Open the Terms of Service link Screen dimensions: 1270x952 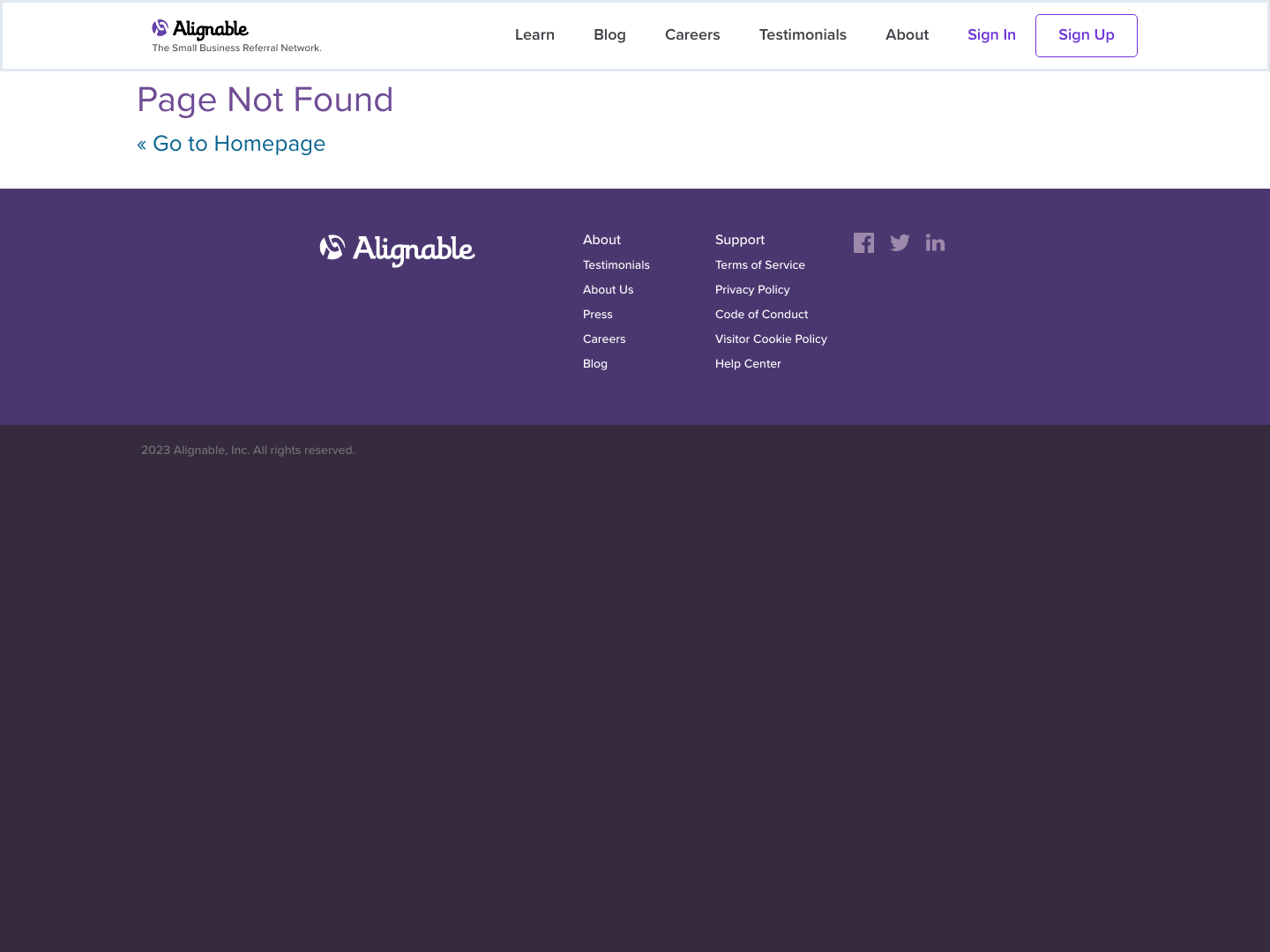(x=760, y=265)
